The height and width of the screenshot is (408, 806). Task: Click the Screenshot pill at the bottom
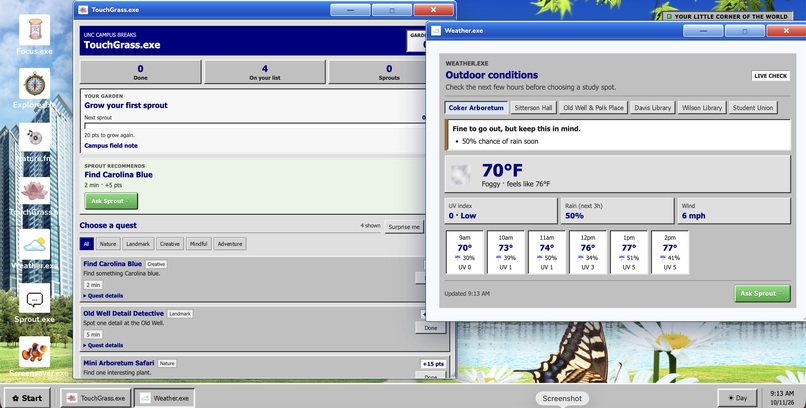pos(562,398)
